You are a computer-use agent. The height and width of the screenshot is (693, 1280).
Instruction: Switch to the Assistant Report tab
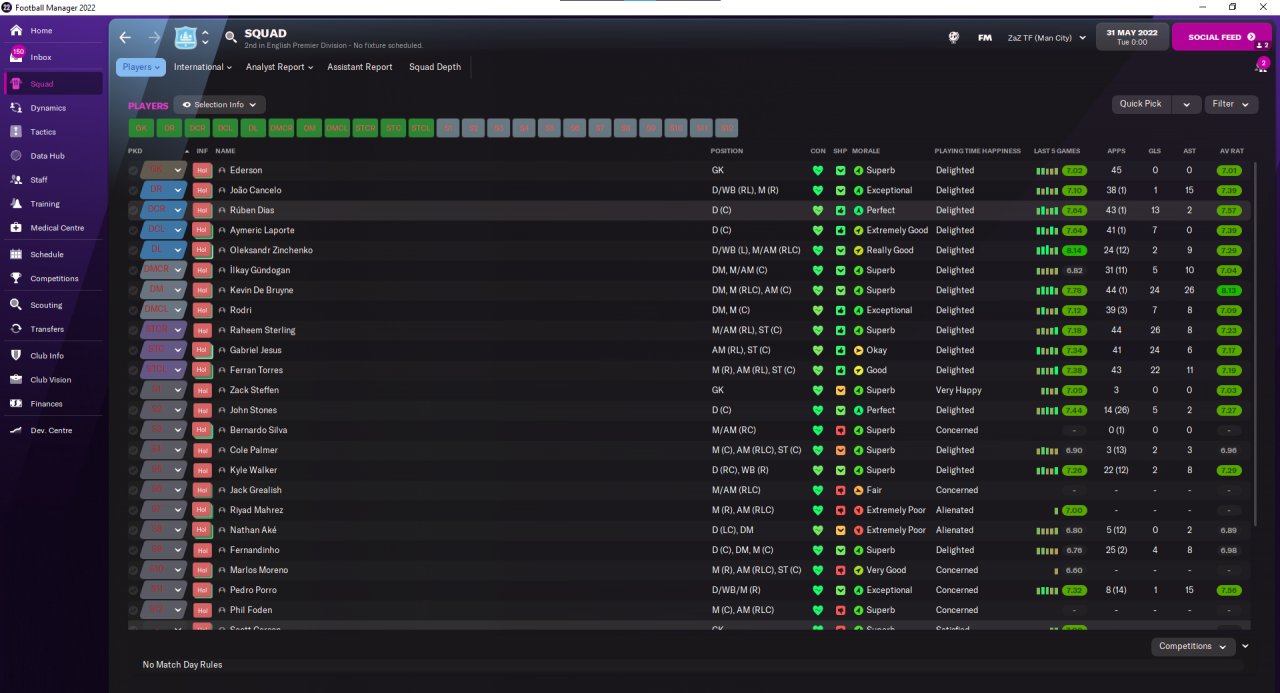coord(360,67)
